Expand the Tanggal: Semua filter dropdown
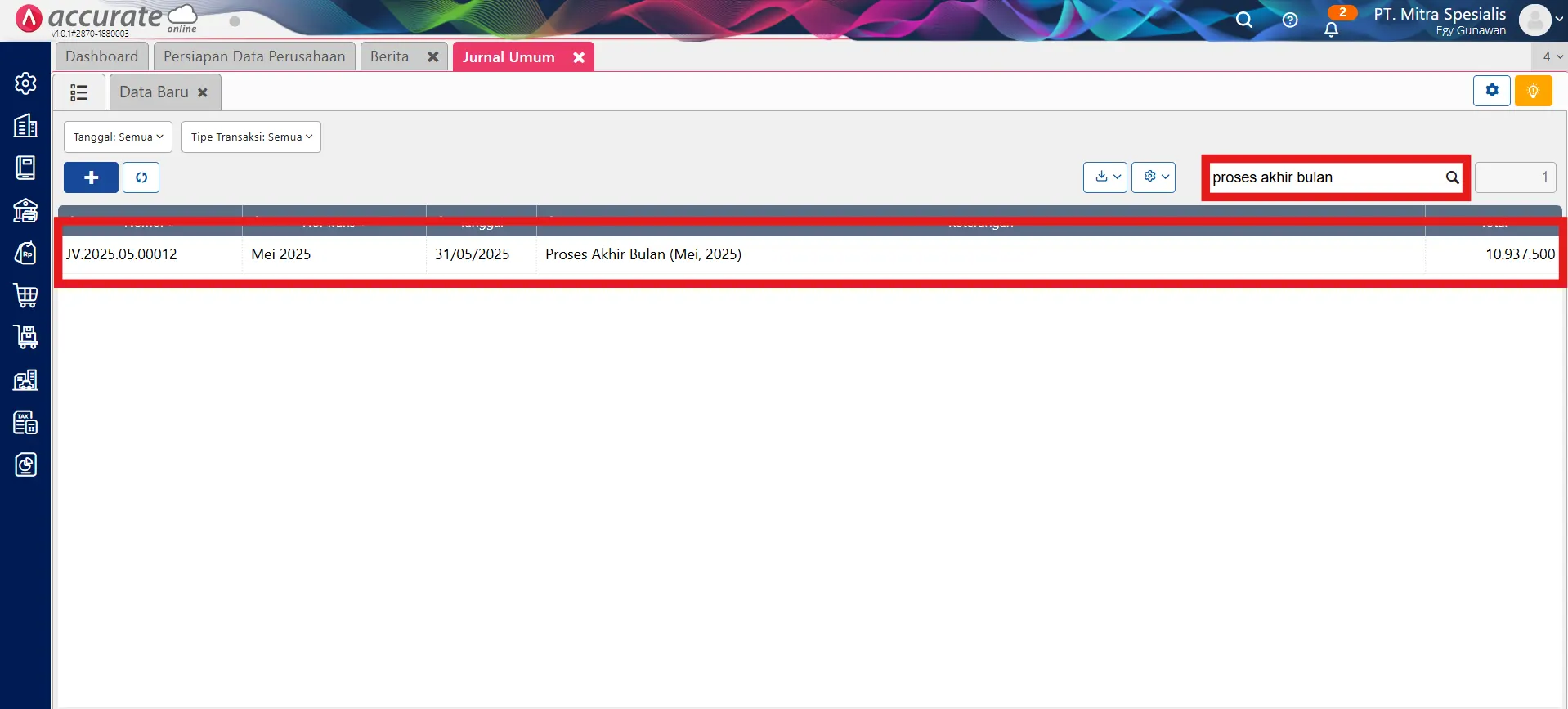 point(118,137)
